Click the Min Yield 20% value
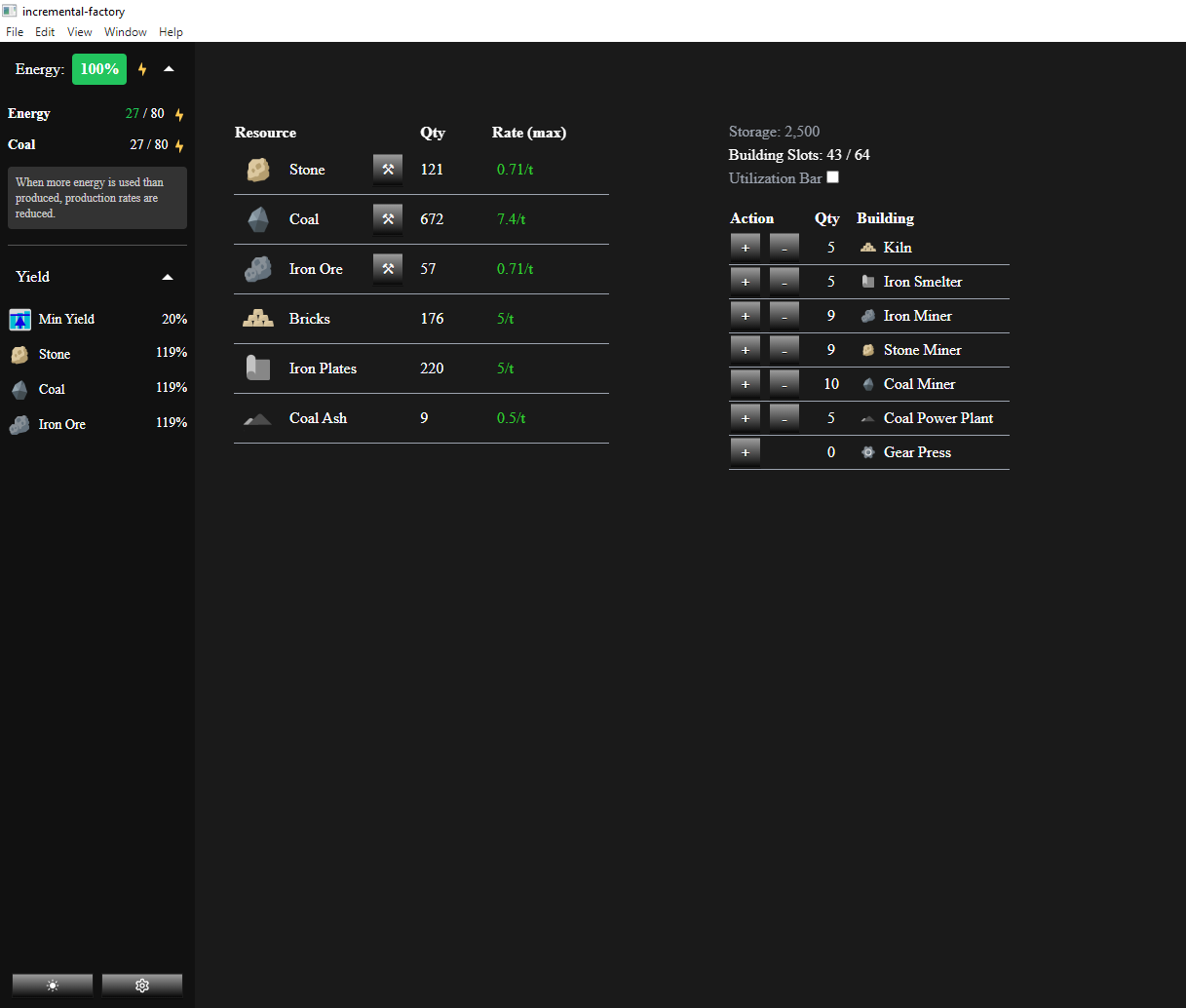1186x1008 pixels. (x=174, y=319)
